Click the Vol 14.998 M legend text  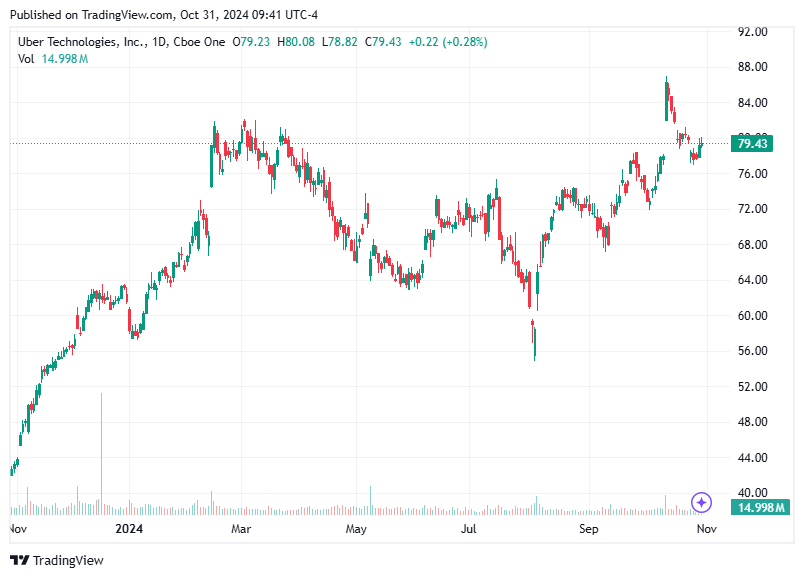(x=53, y=59)
